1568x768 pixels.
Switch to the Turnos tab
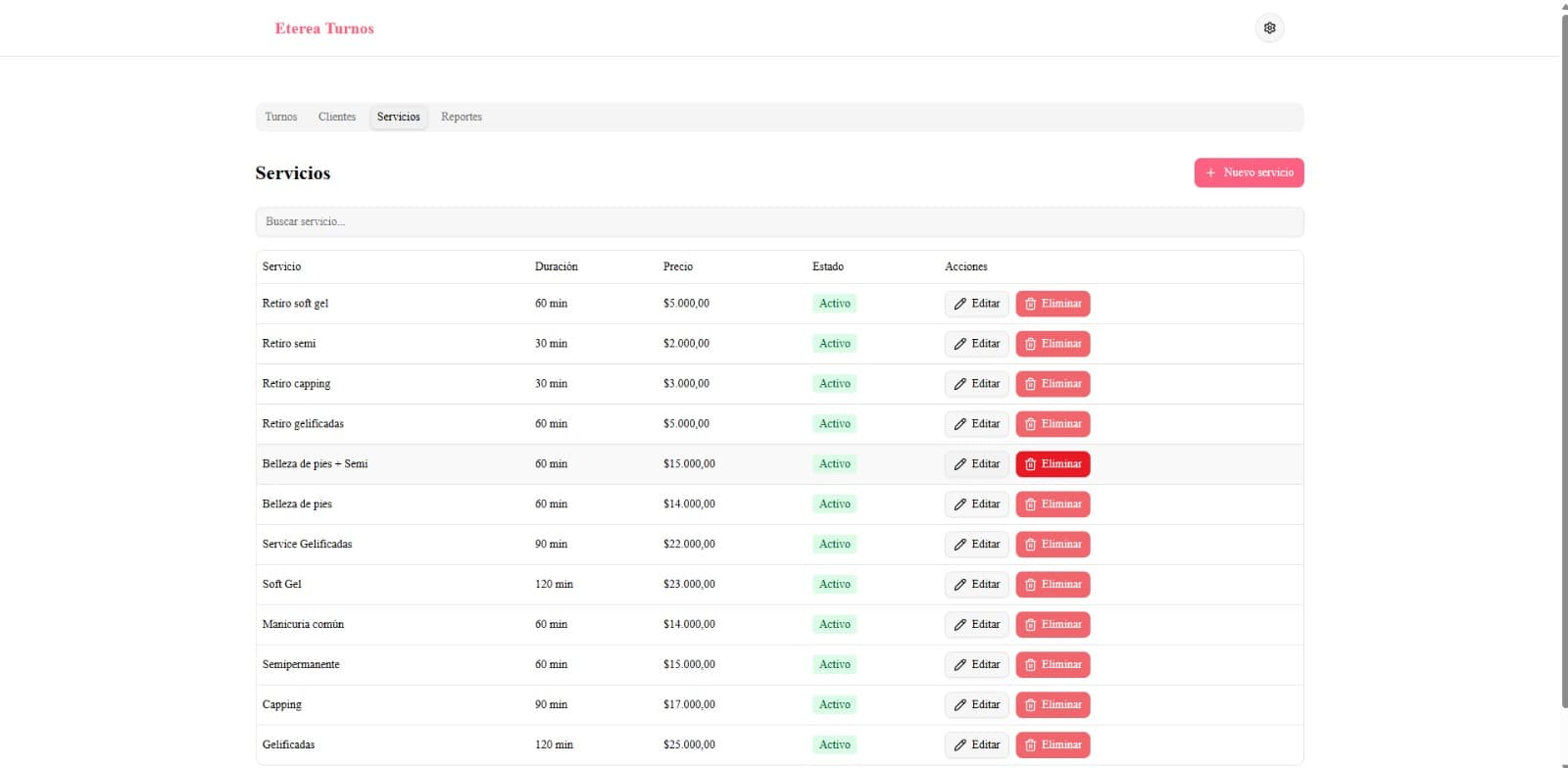tap(280, 117)
